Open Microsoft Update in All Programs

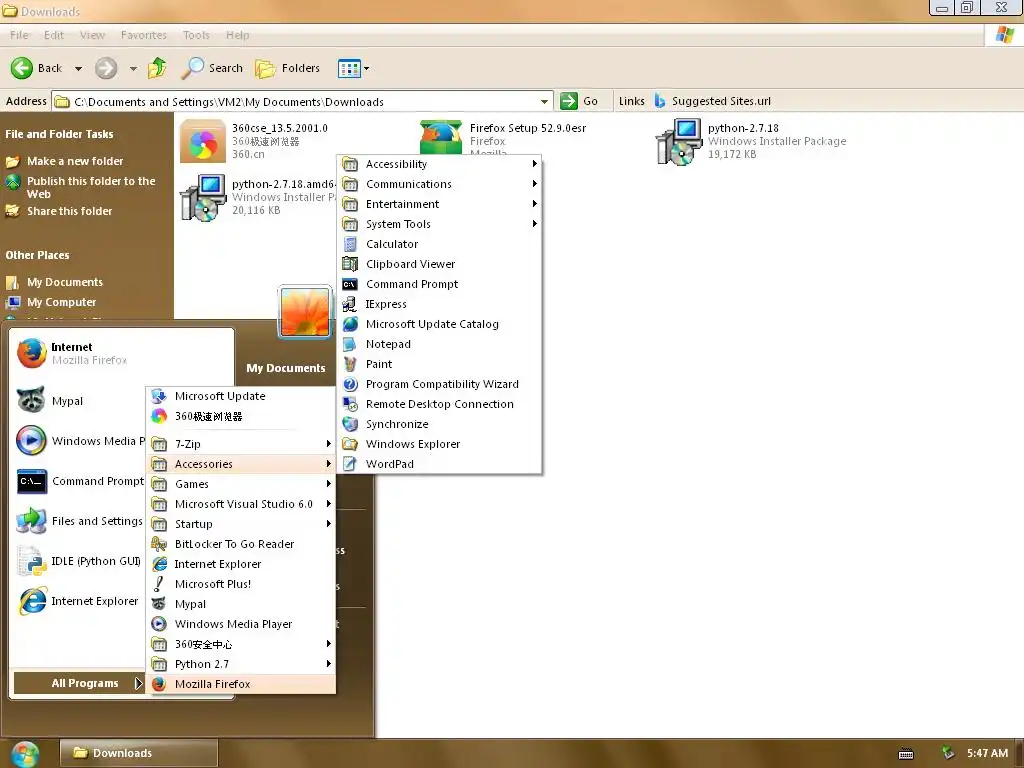click(240, 396)
